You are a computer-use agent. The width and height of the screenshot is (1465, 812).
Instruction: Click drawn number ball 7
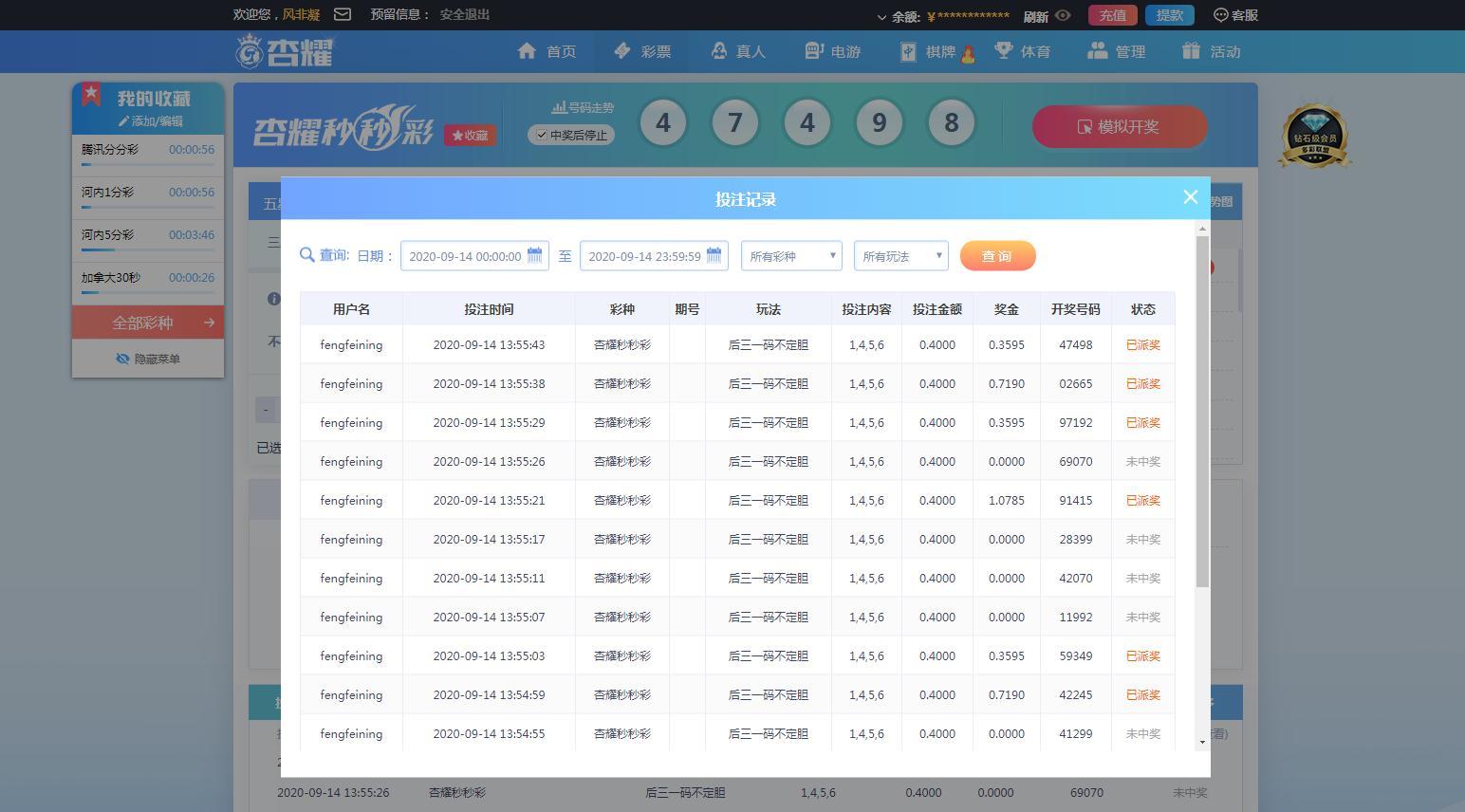pos(735,123)
